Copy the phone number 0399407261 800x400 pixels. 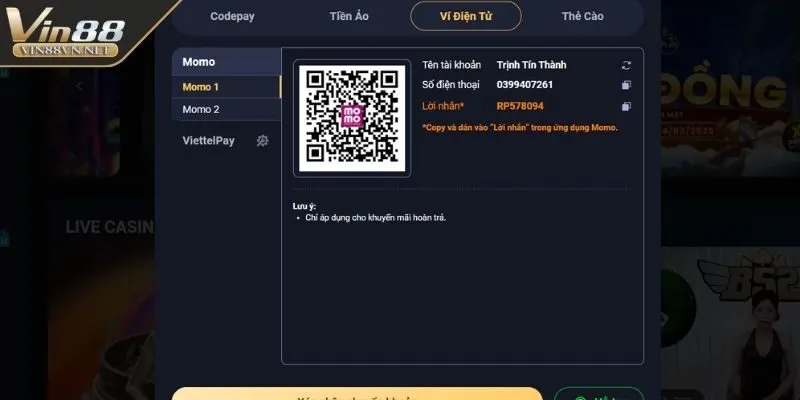point(626,85)
